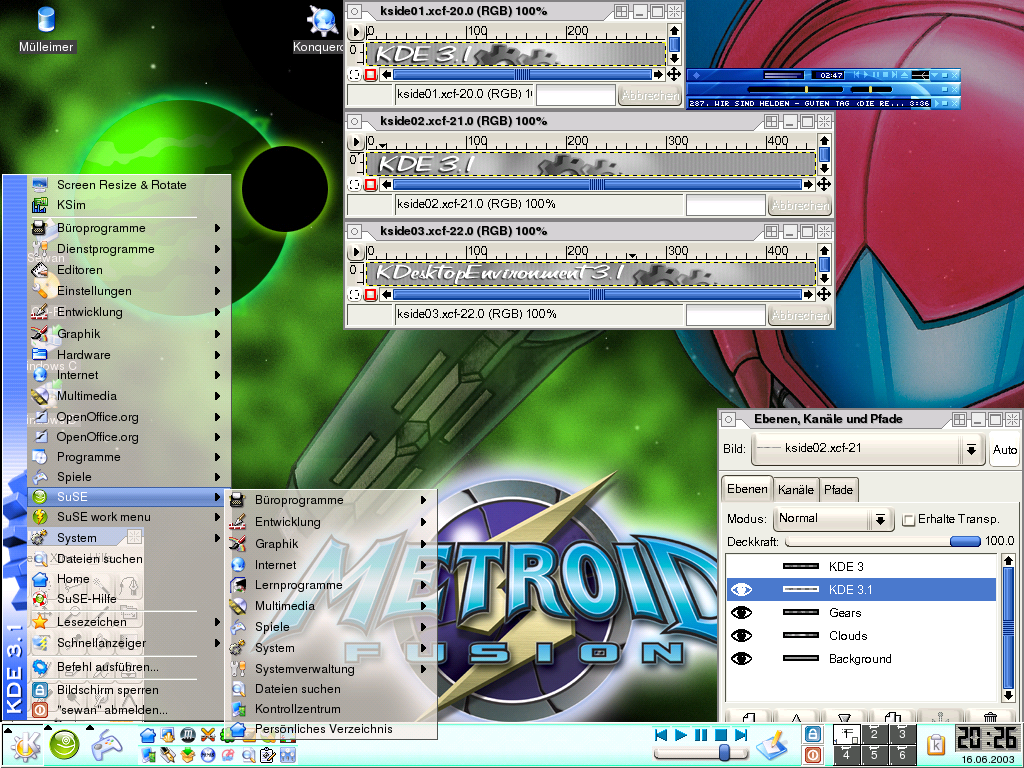Click the eject button in the XMMS player

(x=904, y=74)
